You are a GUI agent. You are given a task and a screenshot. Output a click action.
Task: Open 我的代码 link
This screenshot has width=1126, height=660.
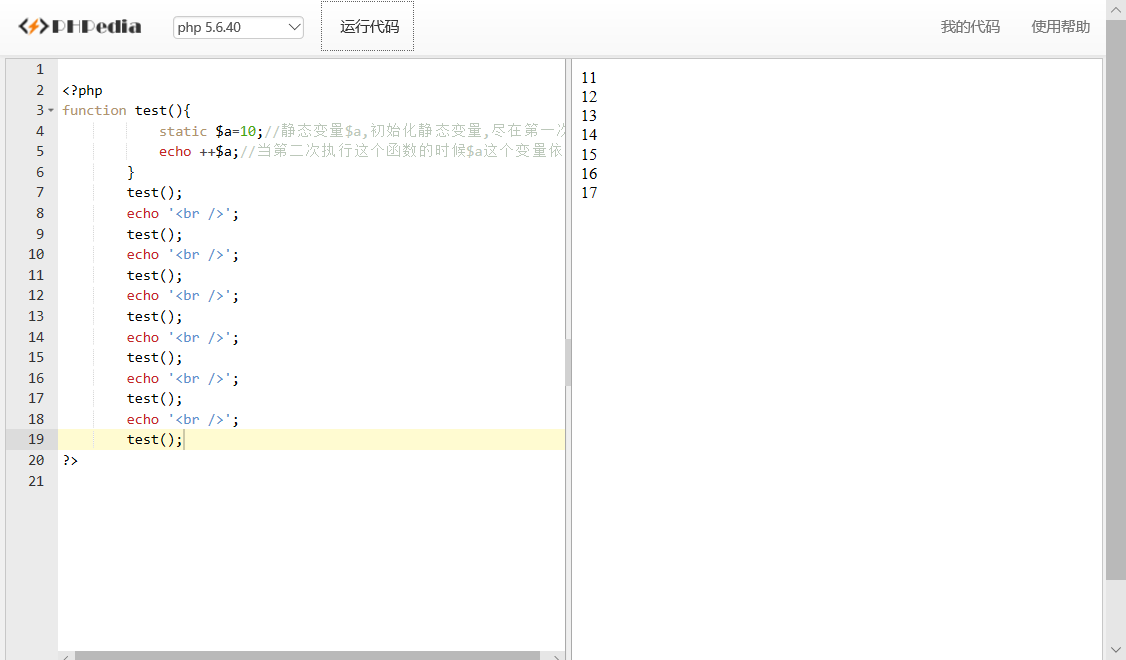969,27
